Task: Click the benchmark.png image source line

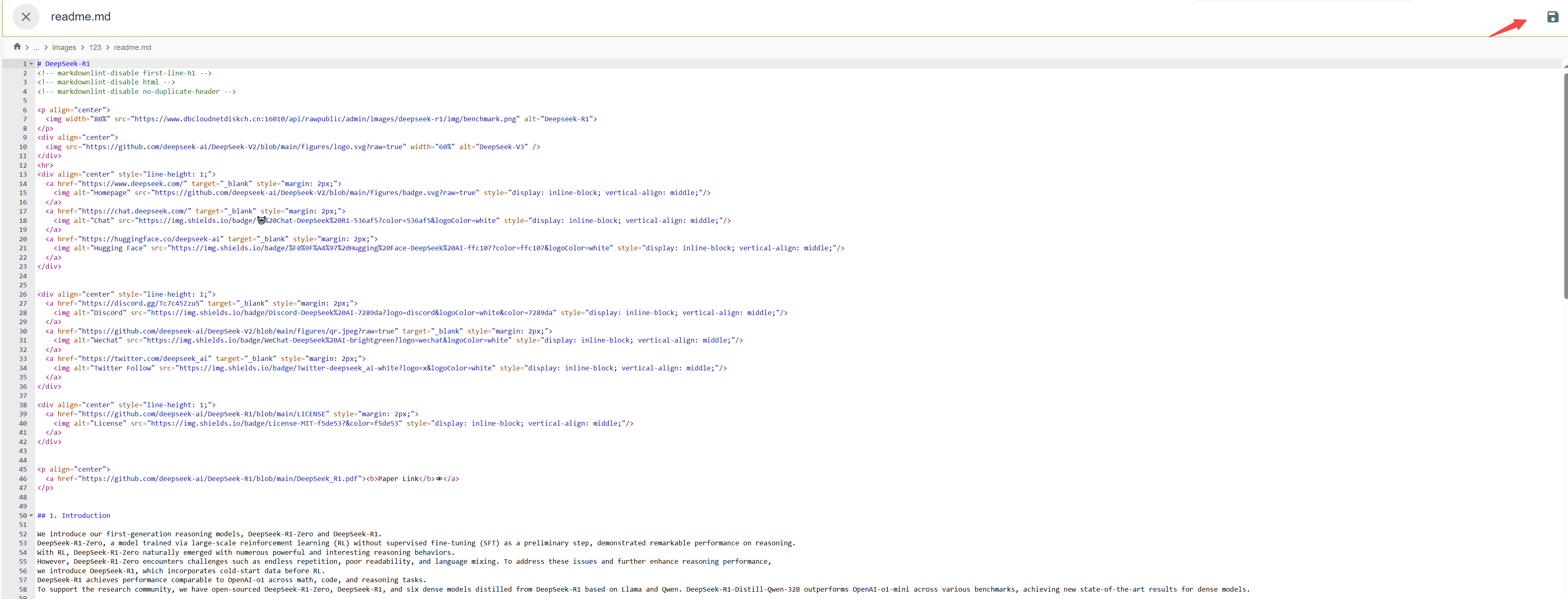Action: 321,119
